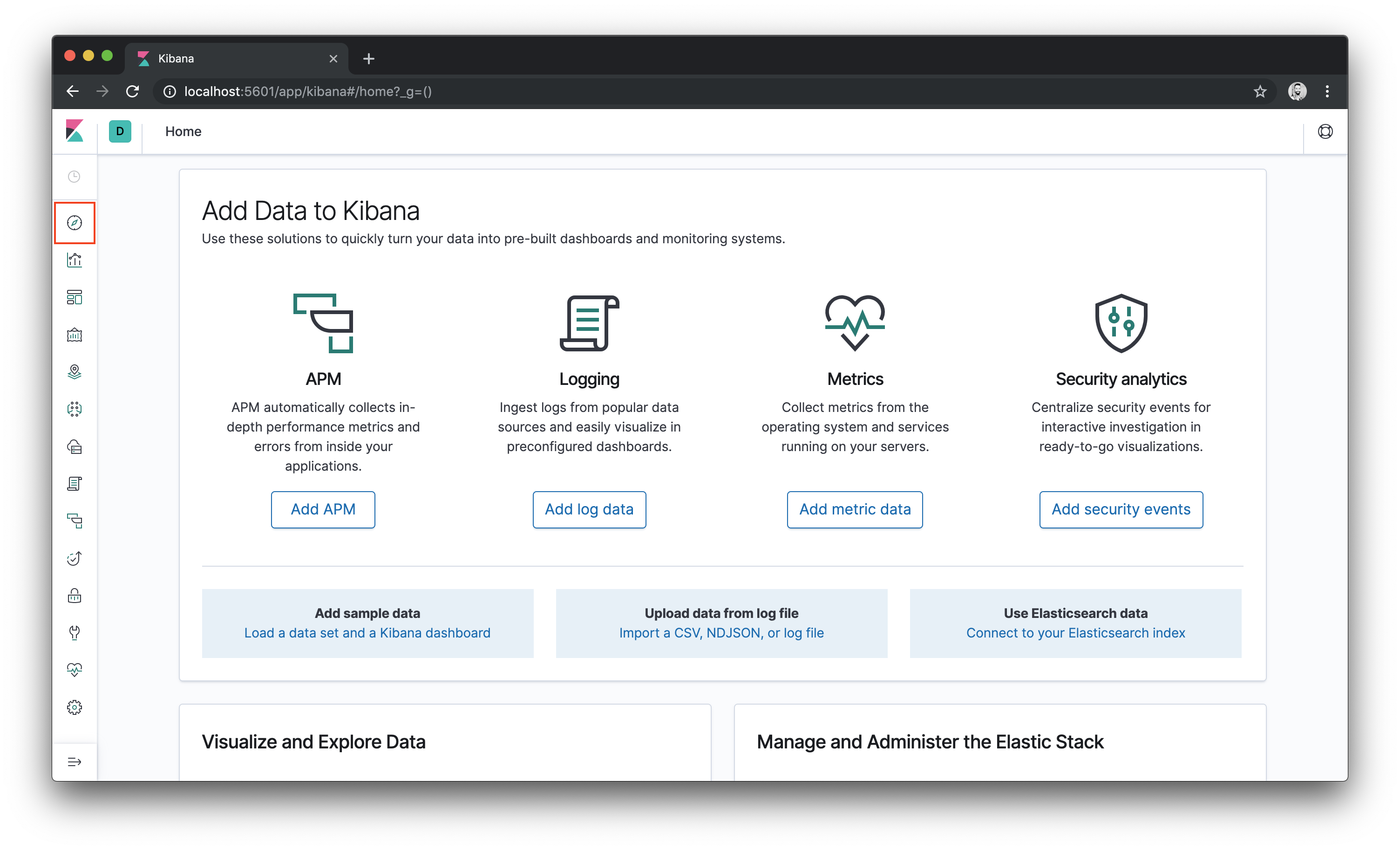Open Import a CSV, NDJSON, or log file link
Image resolution: width=1400 pixels, height=850 pixels.
tap(721, 633)
